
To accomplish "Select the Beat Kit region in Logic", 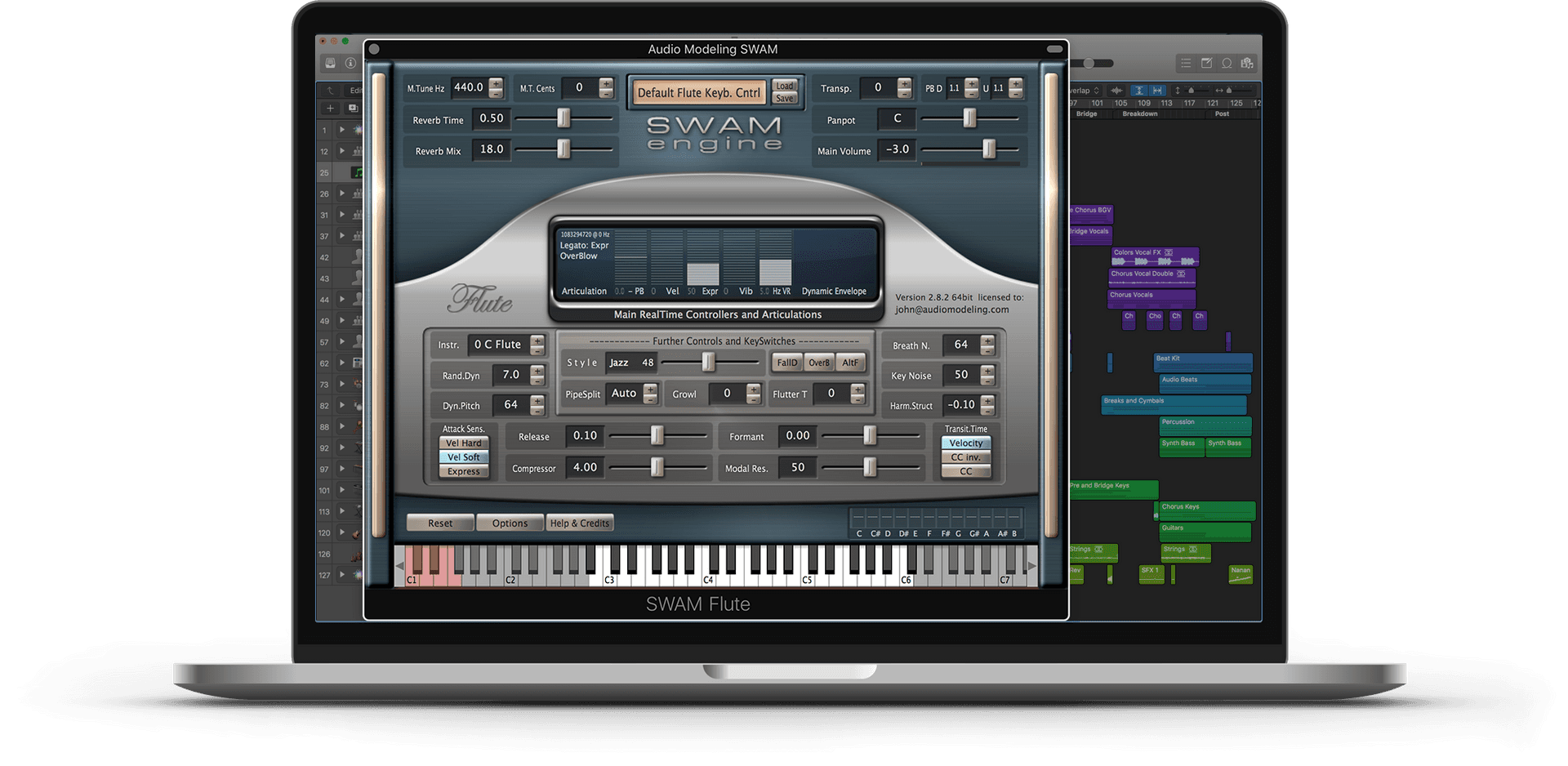I will (x=1203, y=363).
